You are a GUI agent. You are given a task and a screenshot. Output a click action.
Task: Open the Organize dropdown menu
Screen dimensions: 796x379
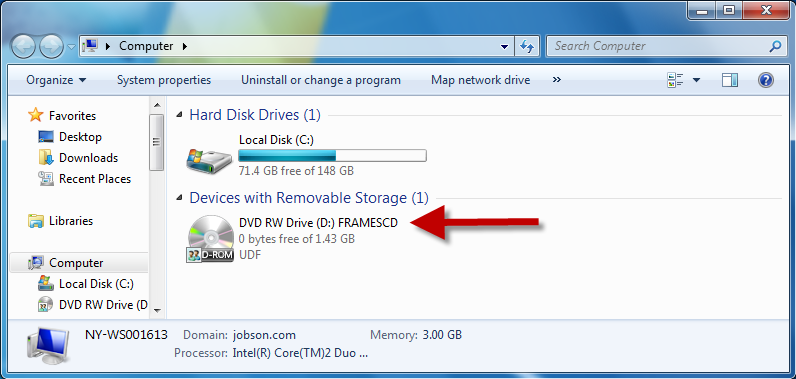click(x=56, y=80)
